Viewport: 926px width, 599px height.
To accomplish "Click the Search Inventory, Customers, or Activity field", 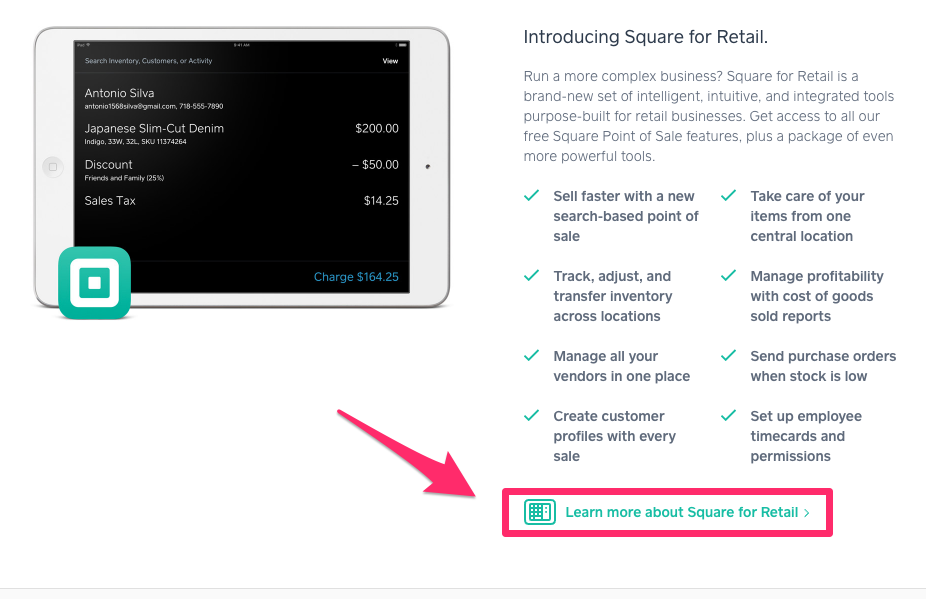I will (148, 61).
